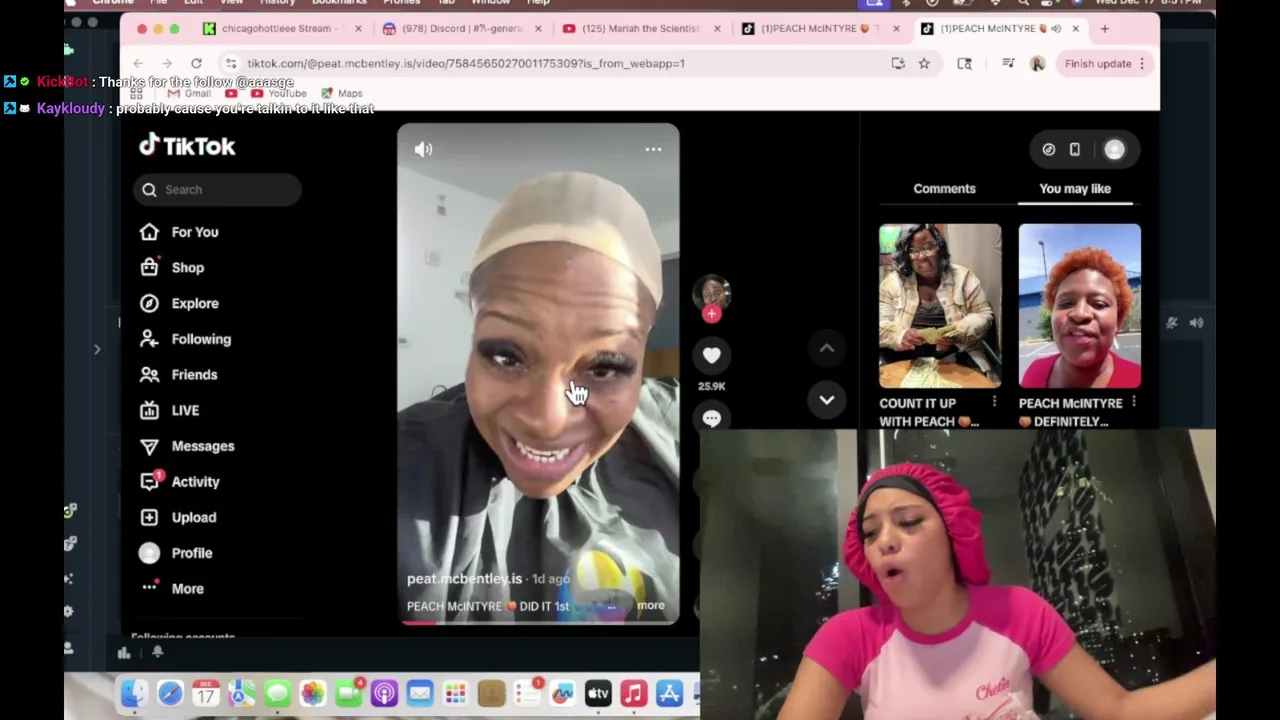Open the Upload page

(178, 517)
